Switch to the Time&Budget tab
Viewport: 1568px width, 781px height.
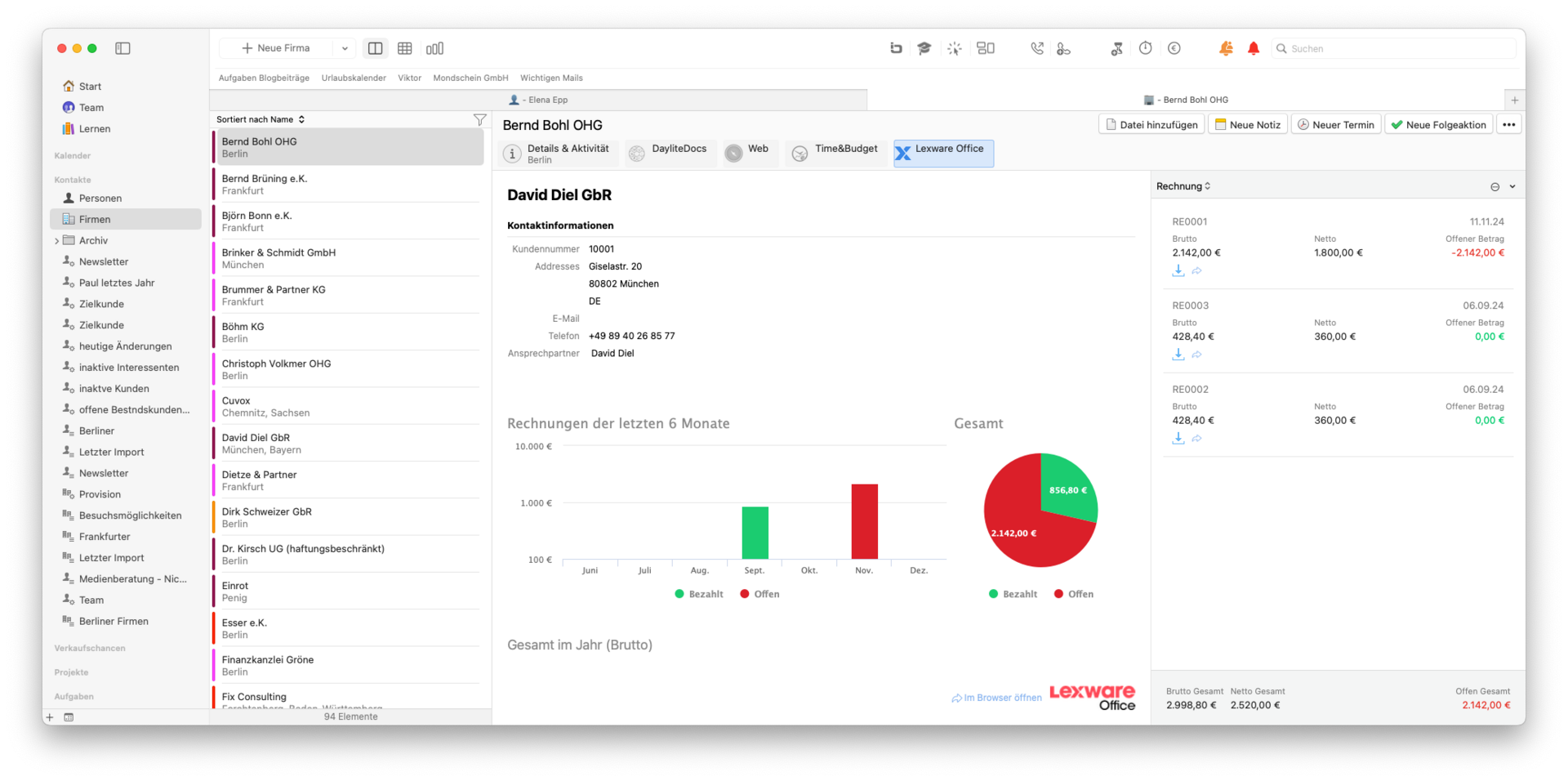click(836, 153)
